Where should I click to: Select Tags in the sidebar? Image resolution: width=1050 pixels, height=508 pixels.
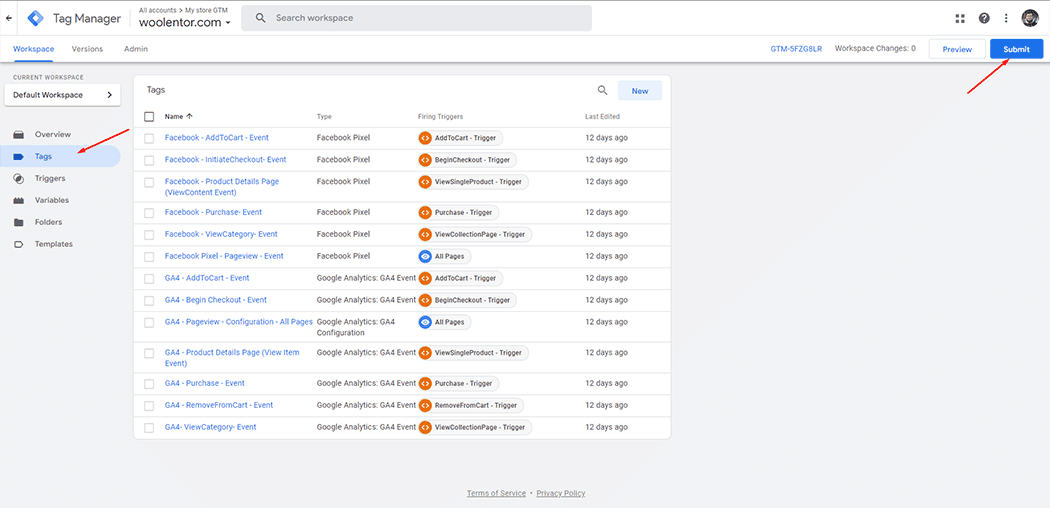click(x=60, y=157)
